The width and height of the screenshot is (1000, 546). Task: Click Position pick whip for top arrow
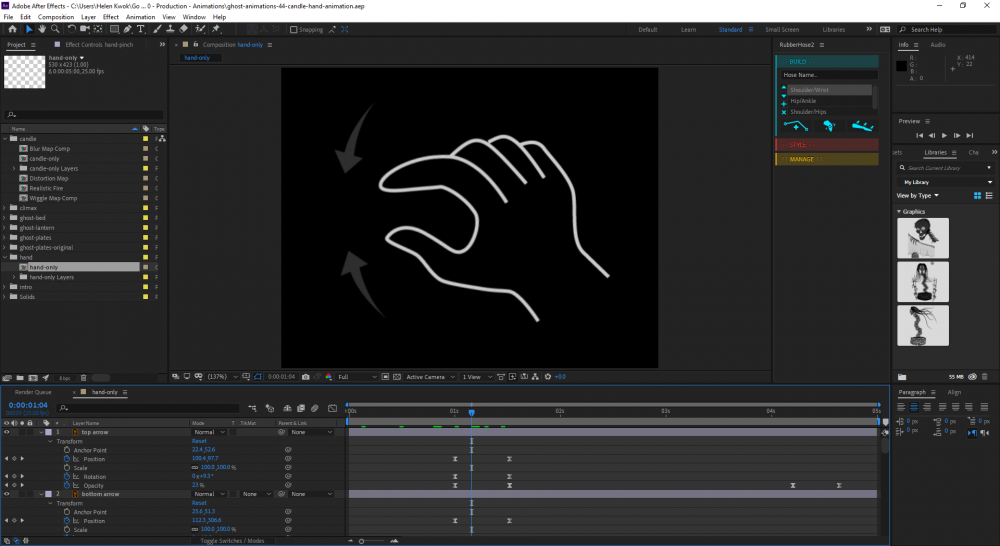pyautogui.click(x=288, y=459)
